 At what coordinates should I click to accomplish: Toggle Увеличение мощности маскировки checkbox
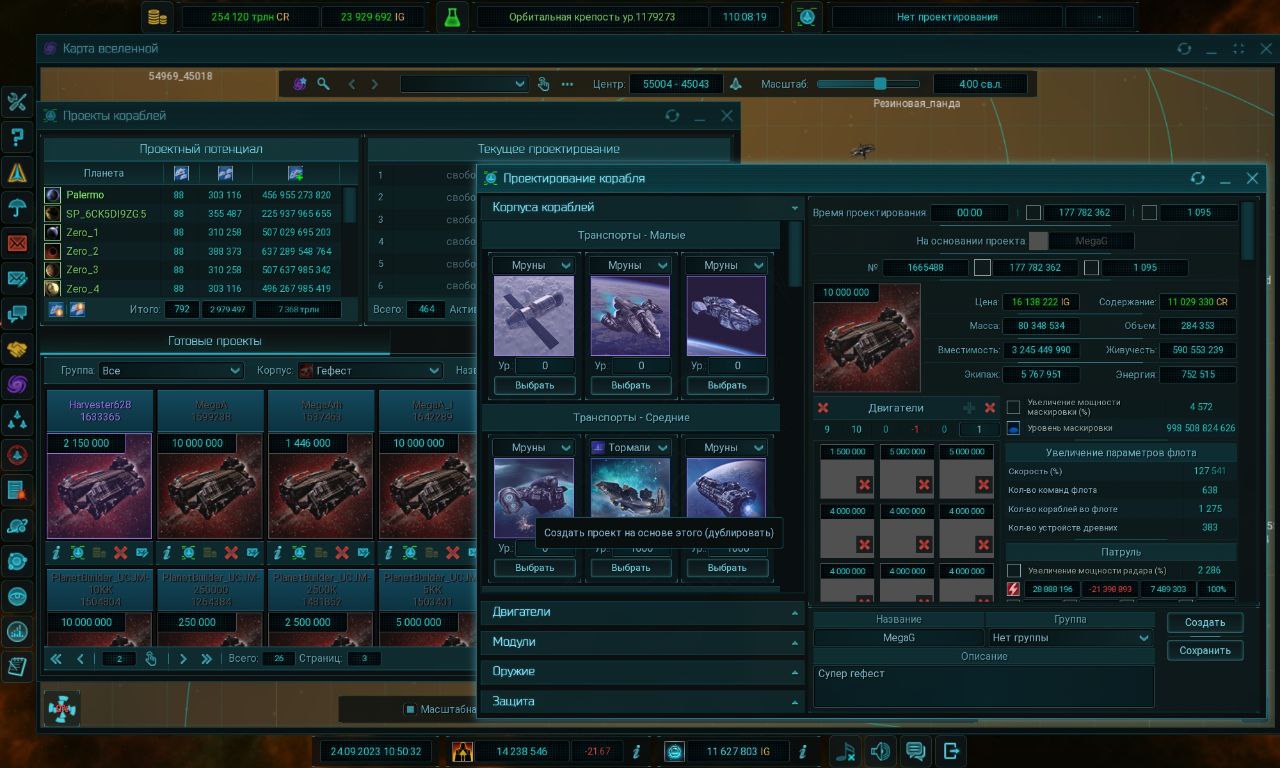1014,407
